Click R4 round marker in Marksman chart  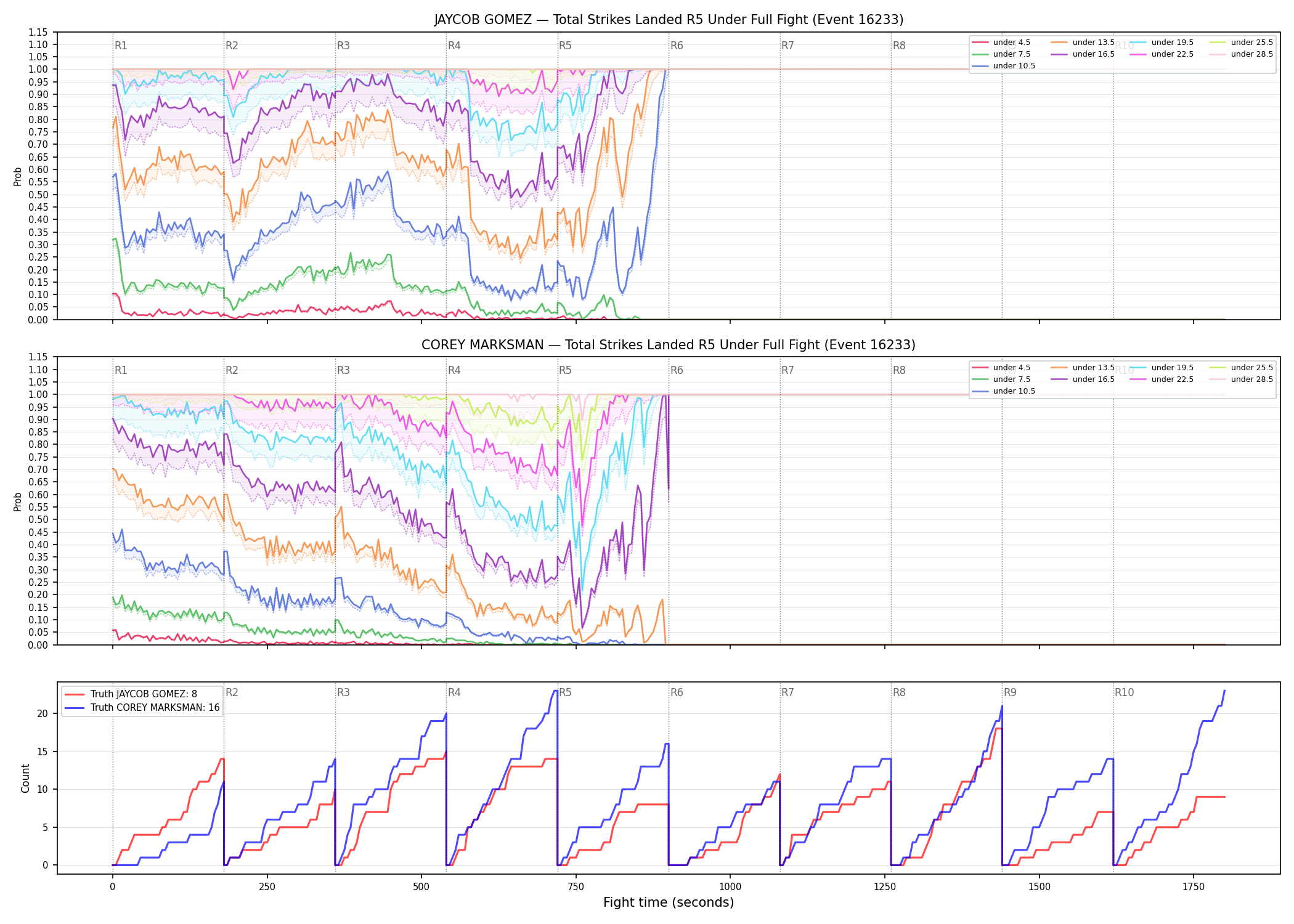click(x=454, y=370)
